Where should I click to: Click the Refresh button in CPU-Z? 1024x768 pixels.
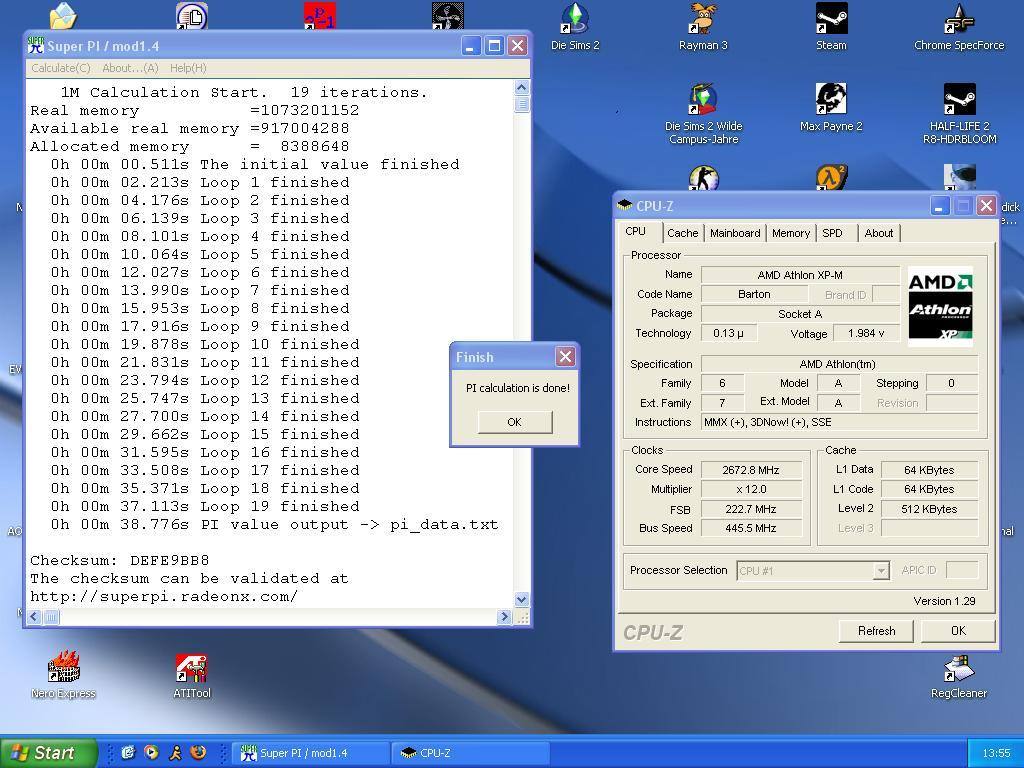coord(876,631)
